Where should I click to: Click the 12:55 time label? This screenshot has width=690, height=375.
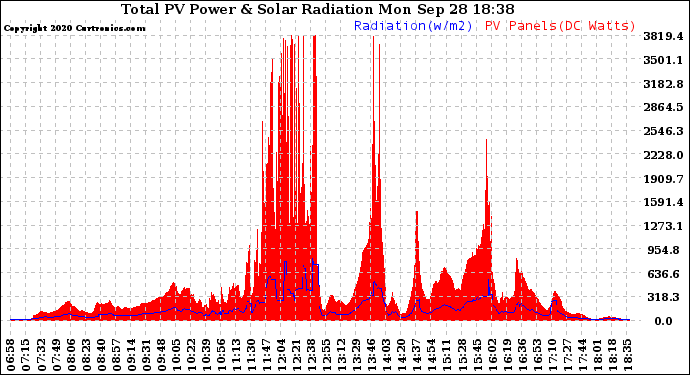coord(327,355)
